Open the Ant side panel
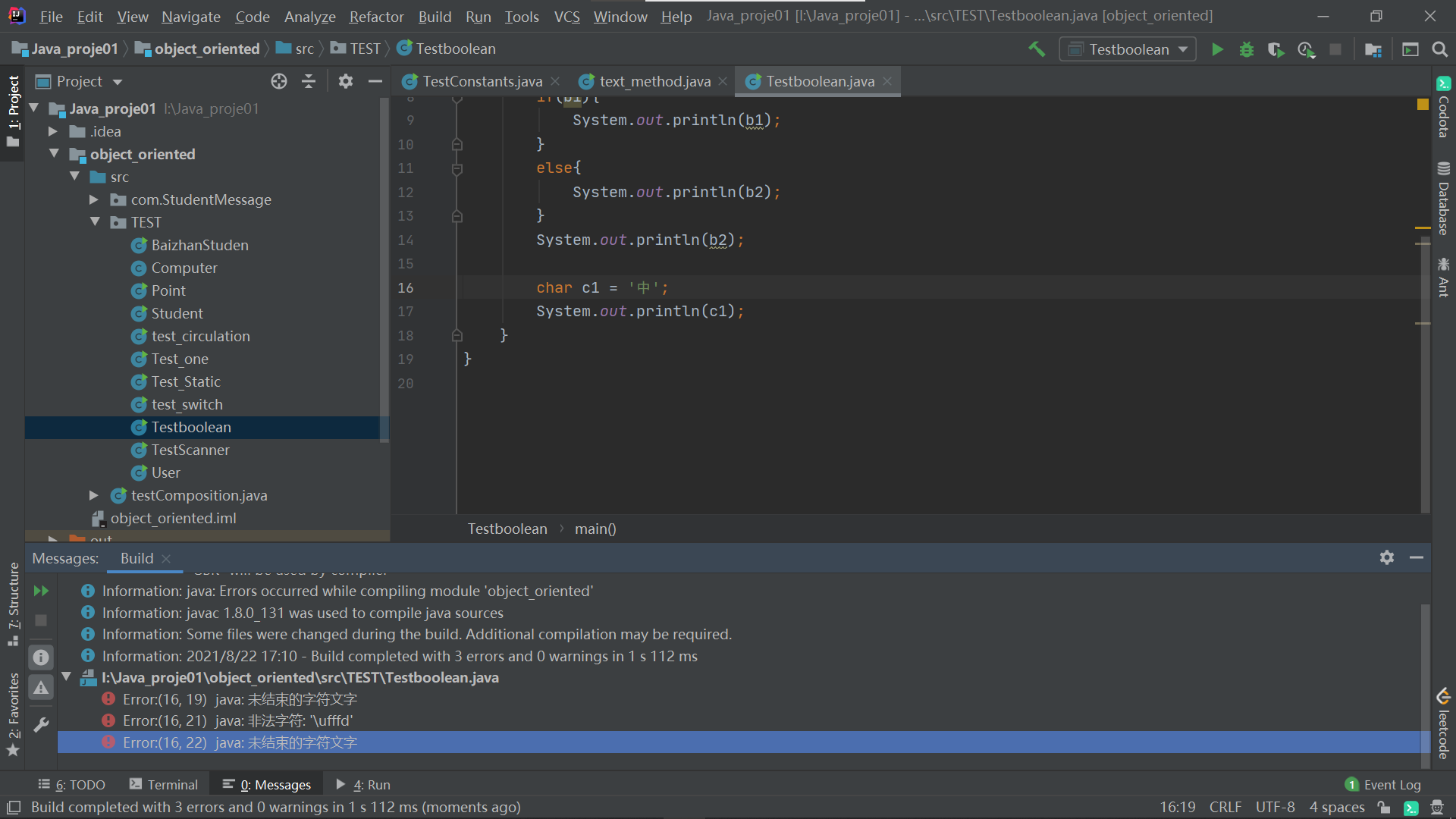1456x819 pixels. click(1443, 278)
